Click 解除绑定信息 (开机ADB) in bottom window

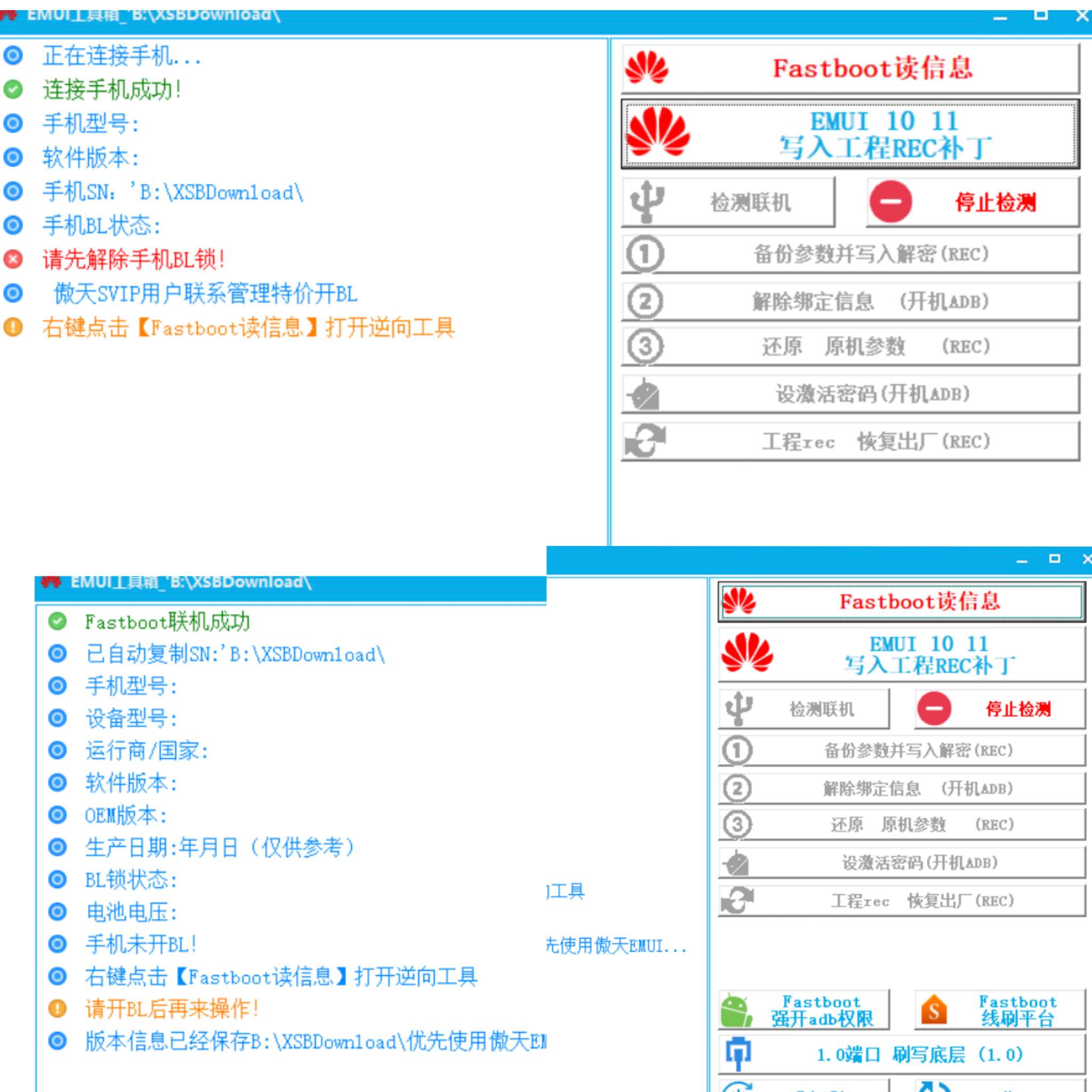[x=902, y=789]
